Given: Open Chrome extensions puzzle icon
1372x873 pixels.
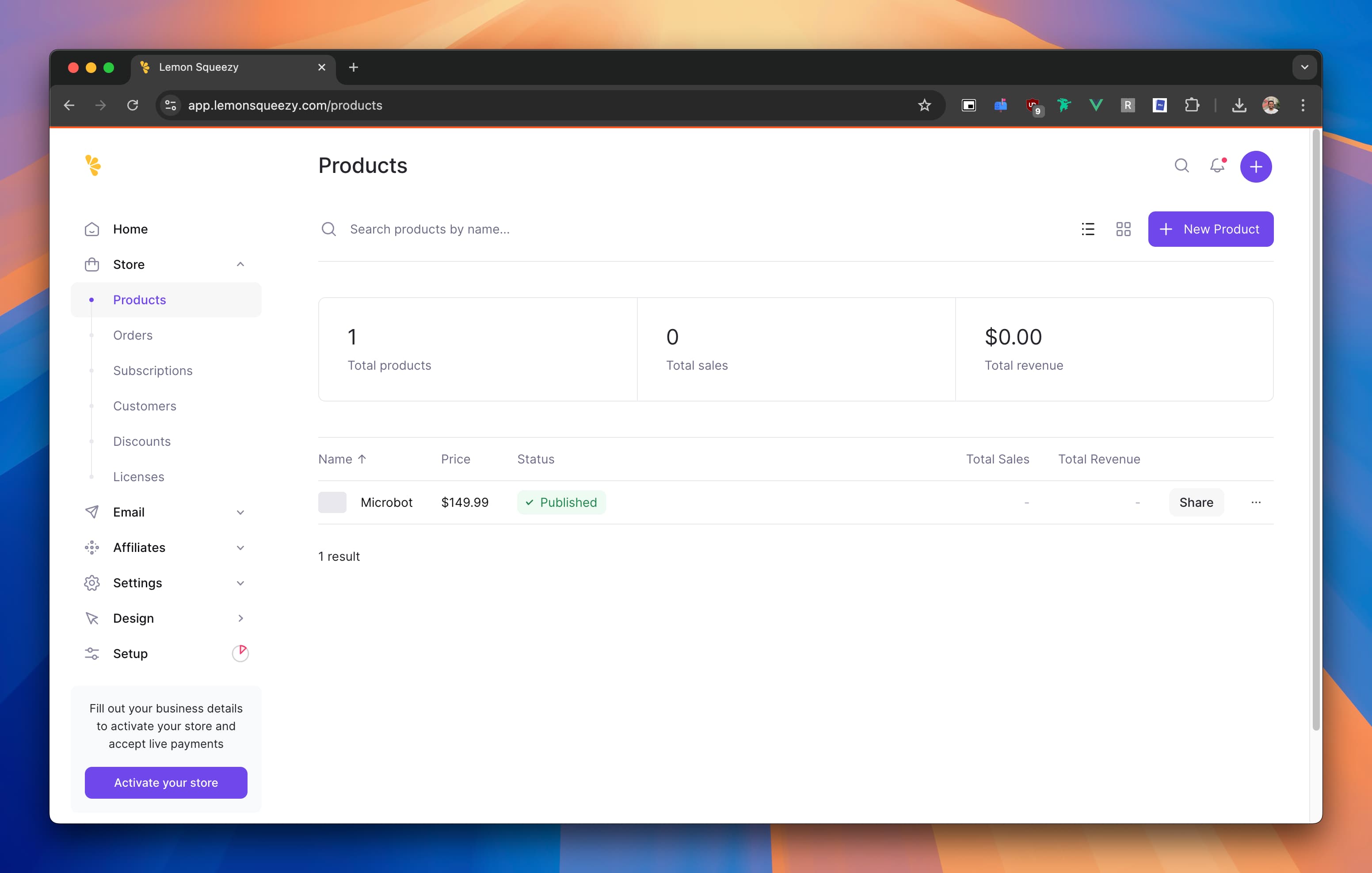Looking at the screenshot, I should coord(1191,106).
